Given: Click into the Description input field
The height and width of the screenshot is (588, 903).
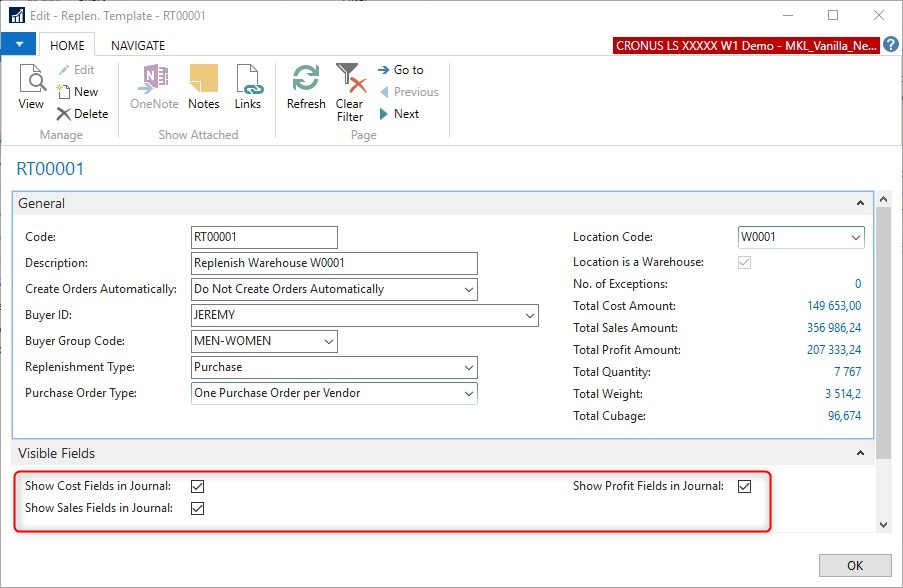Looking at the screenshot, I should [x=334, y=263].
